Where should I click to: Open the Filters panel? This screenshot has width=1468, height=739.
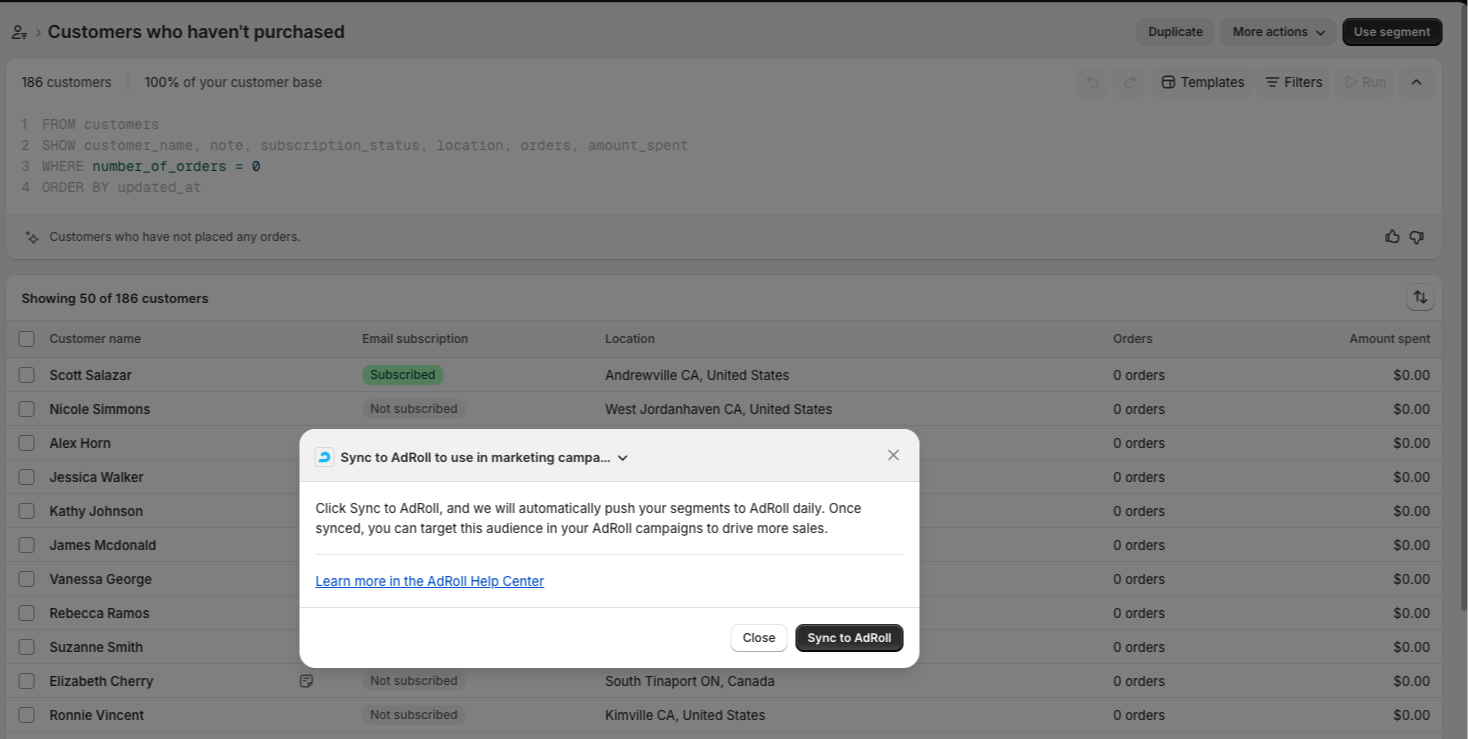click(x=1293, y=82)
